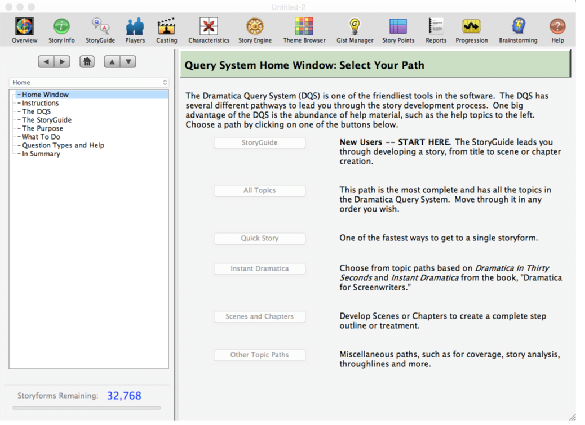
Task: Click the Scenes and Chapters button
Action: (x=260, y=316)
